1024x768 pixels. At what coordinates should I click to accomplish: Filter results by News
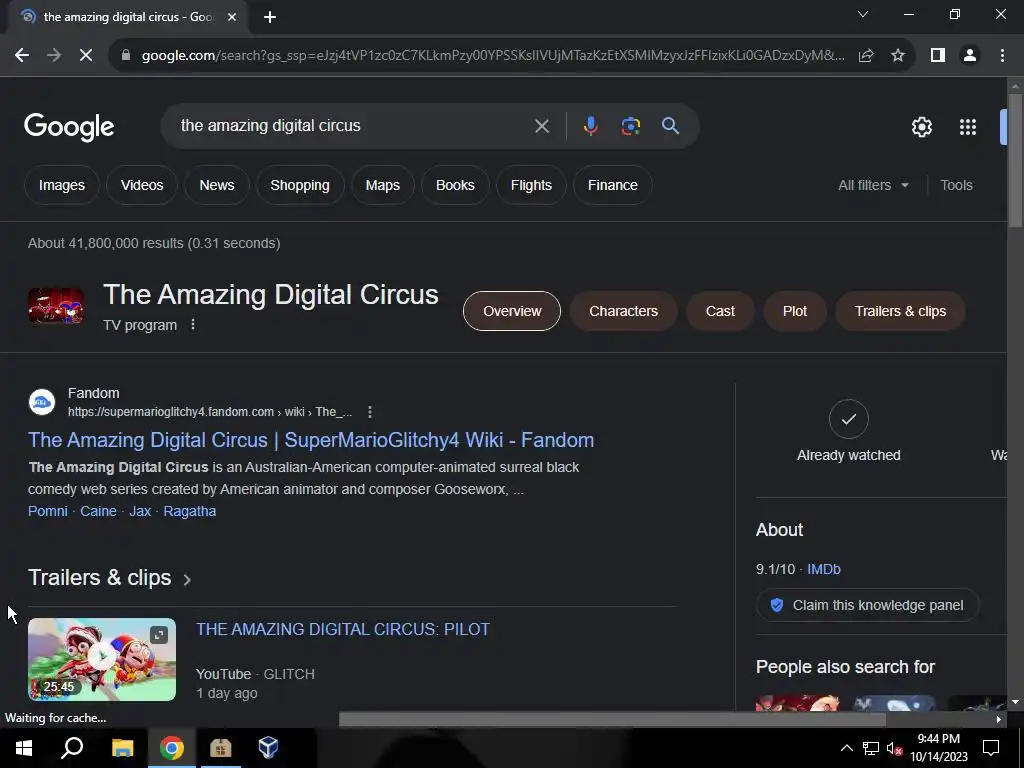click(217, 185)
